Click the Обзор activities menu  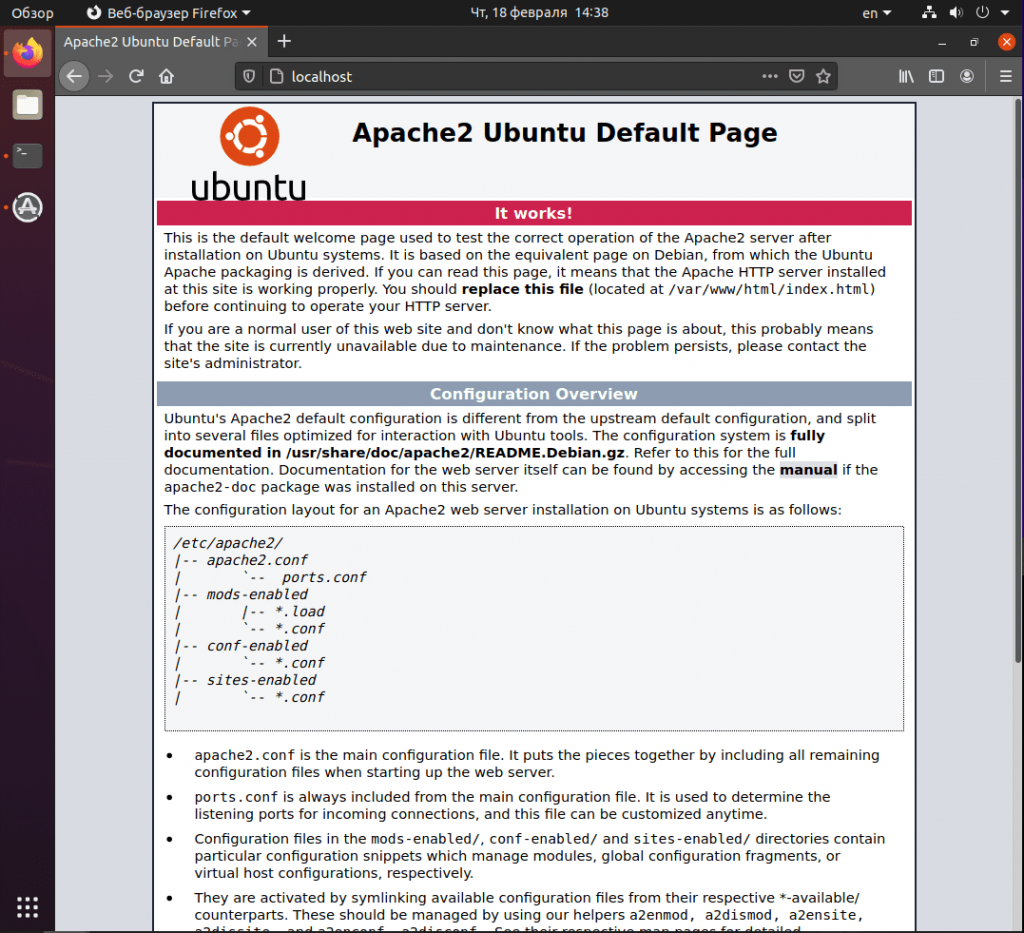click(x=31, y=13)
